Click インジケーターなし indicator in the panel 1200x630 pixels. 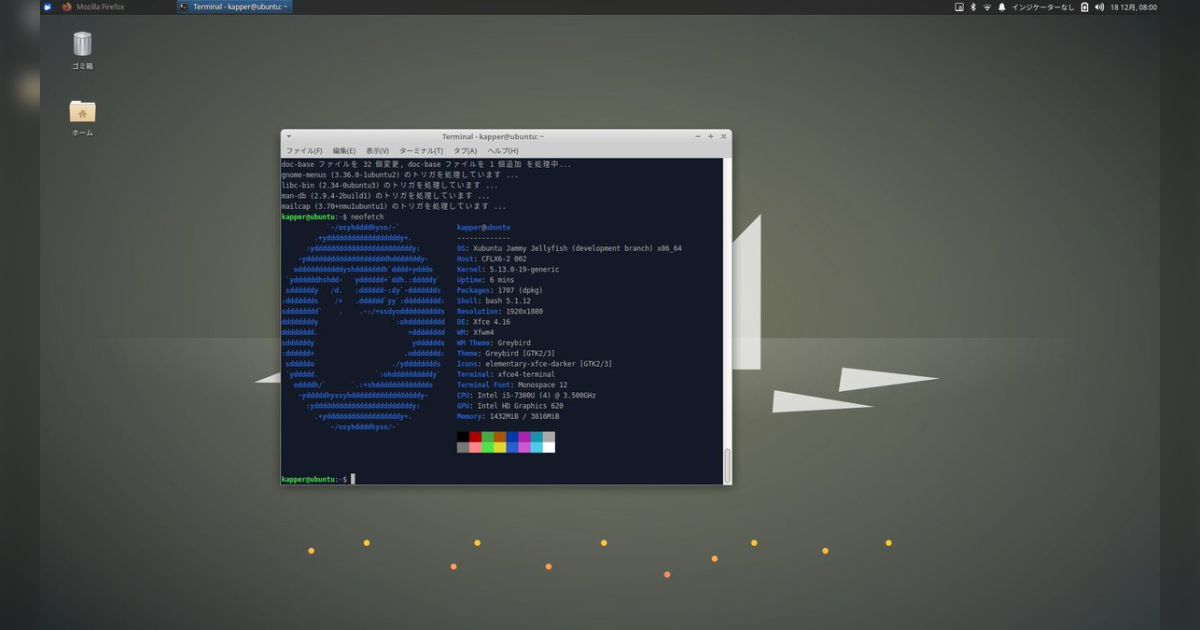tap(1044, 7)
